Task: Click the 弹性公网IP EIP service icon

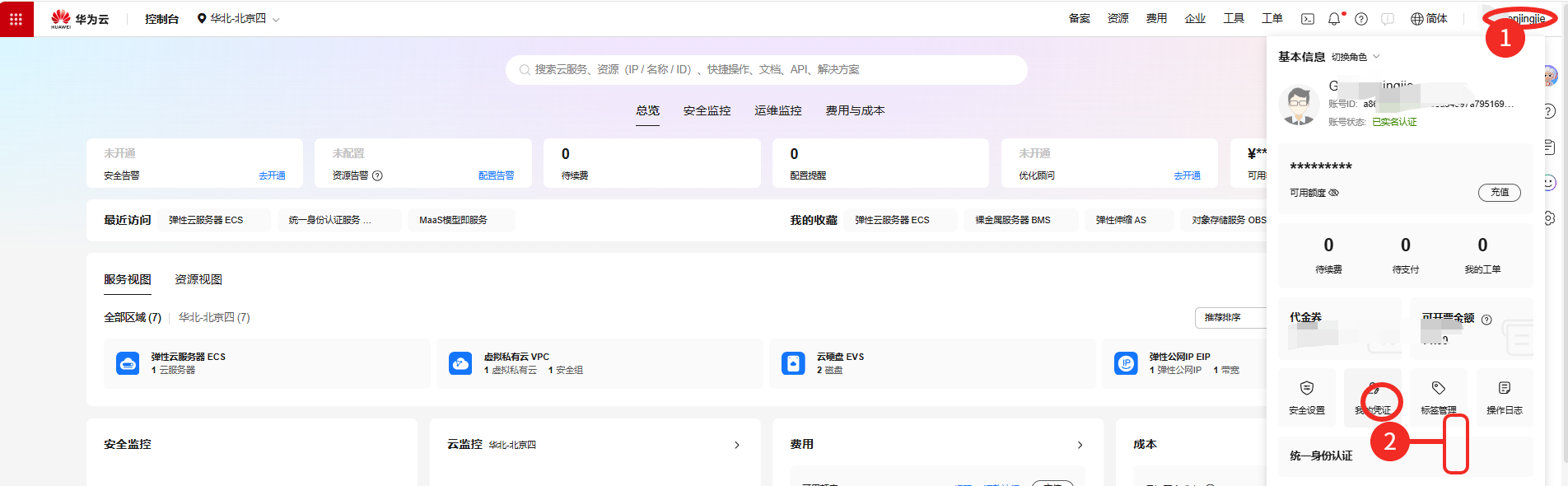Action: [x=1126, y=363]
